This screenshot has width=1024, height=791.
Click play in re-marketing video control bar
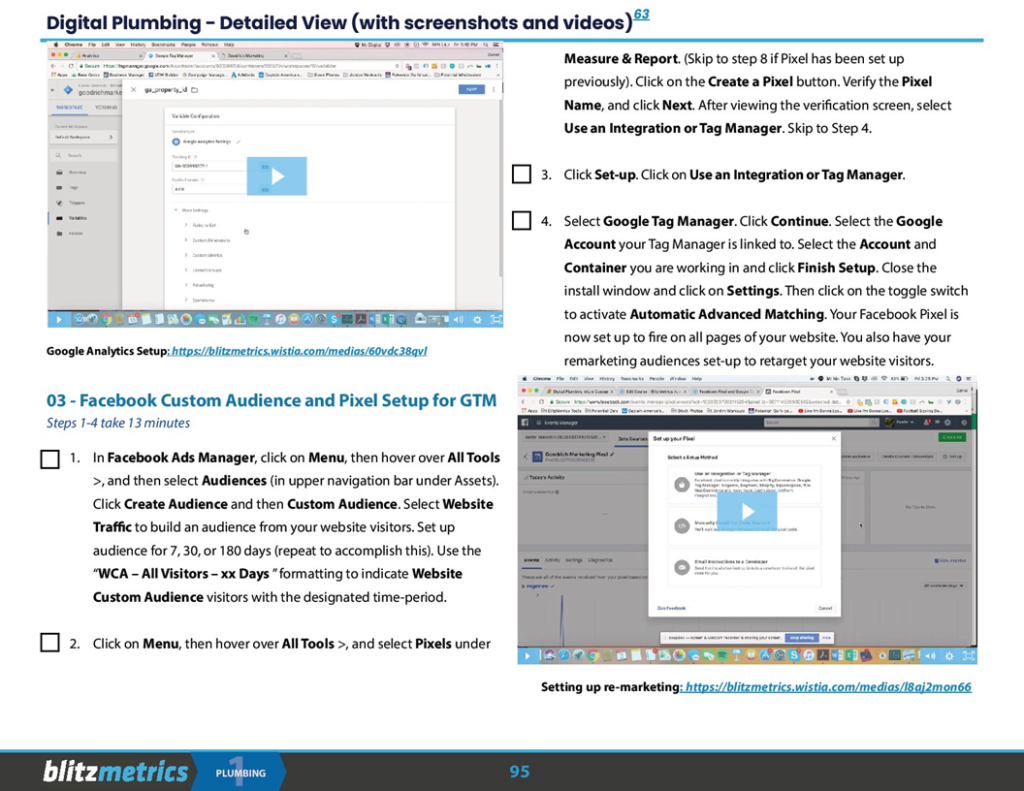pos(528,655)
